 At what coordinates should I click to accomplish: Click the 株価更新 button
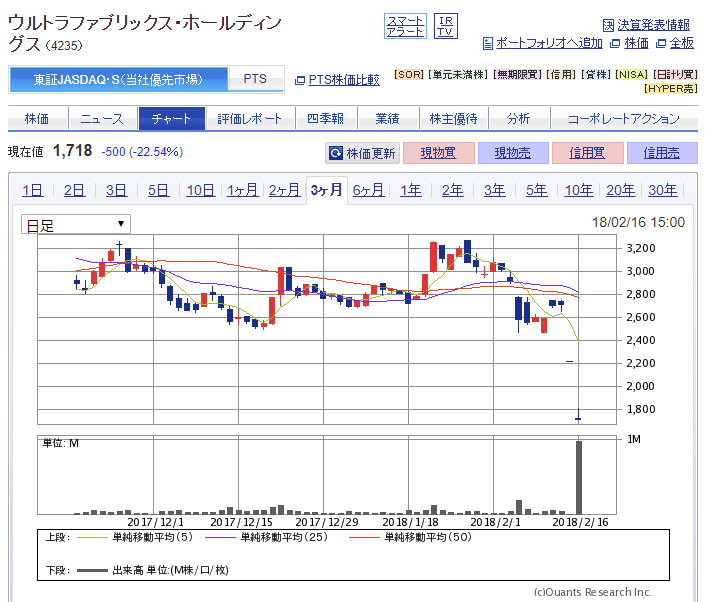click(363, 153)
